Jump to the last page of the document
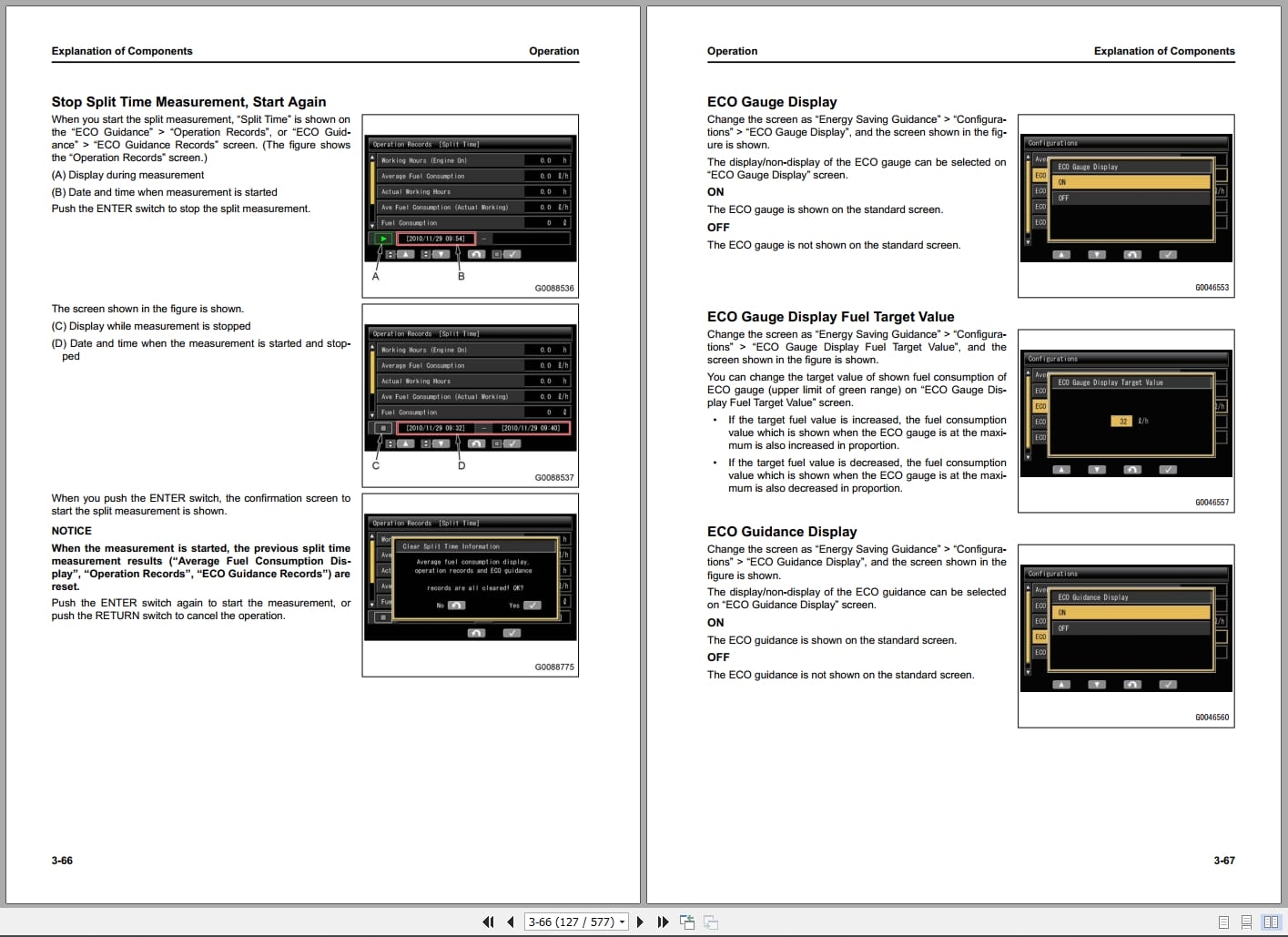Viewport: 1288px width, 937px height. [x=663, y=922]
